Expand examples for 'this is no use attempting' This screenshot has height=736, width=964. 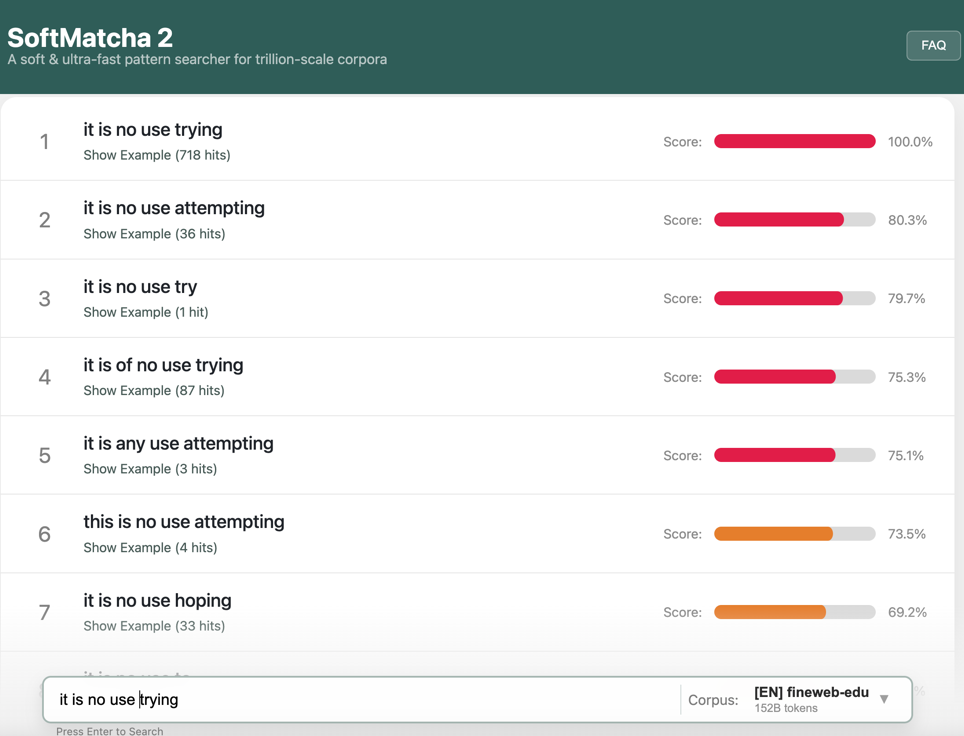(x=150, y=547)
